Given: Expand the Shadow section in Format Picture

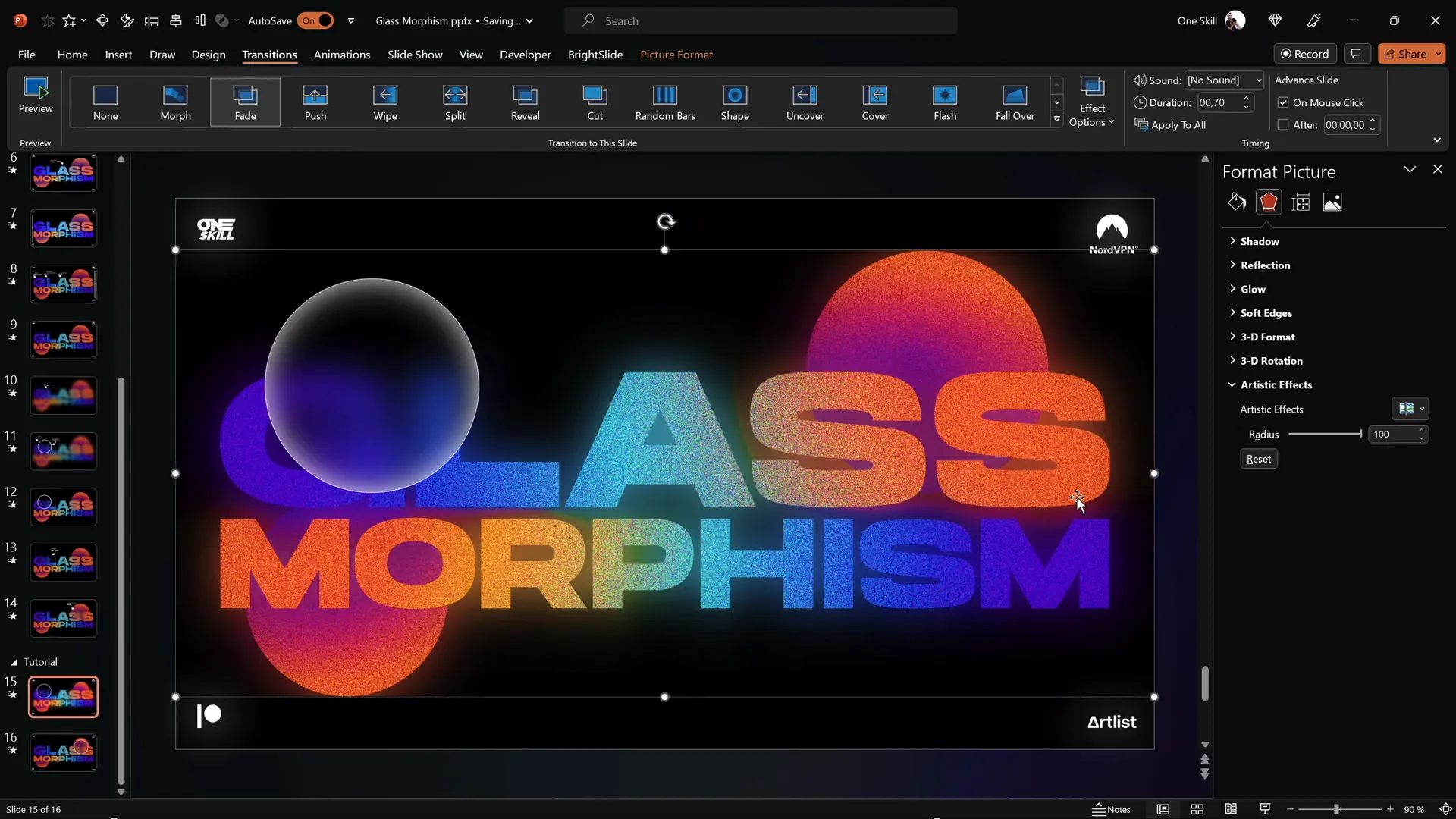Looking at the screenshot, I should [1260, 240].
